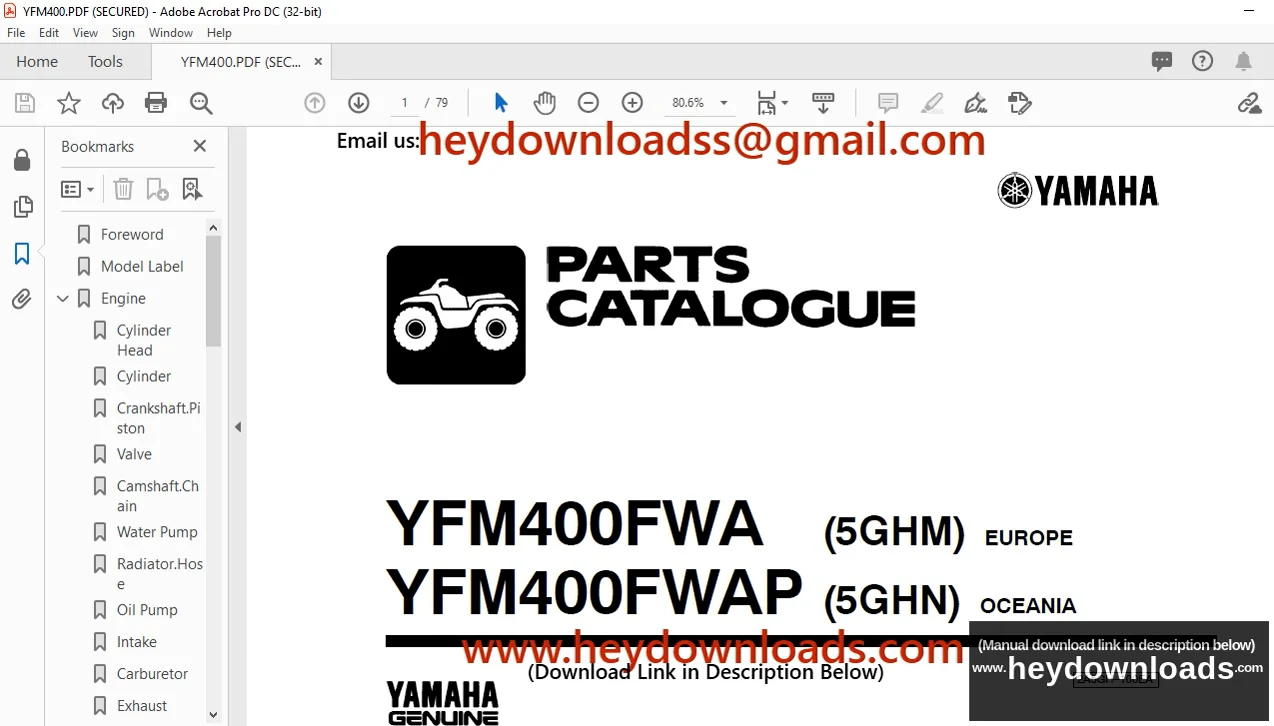Screen dimensions: 1274x726
Task: Close the Bookmarks panel
Action: click(x=200, y=146)
